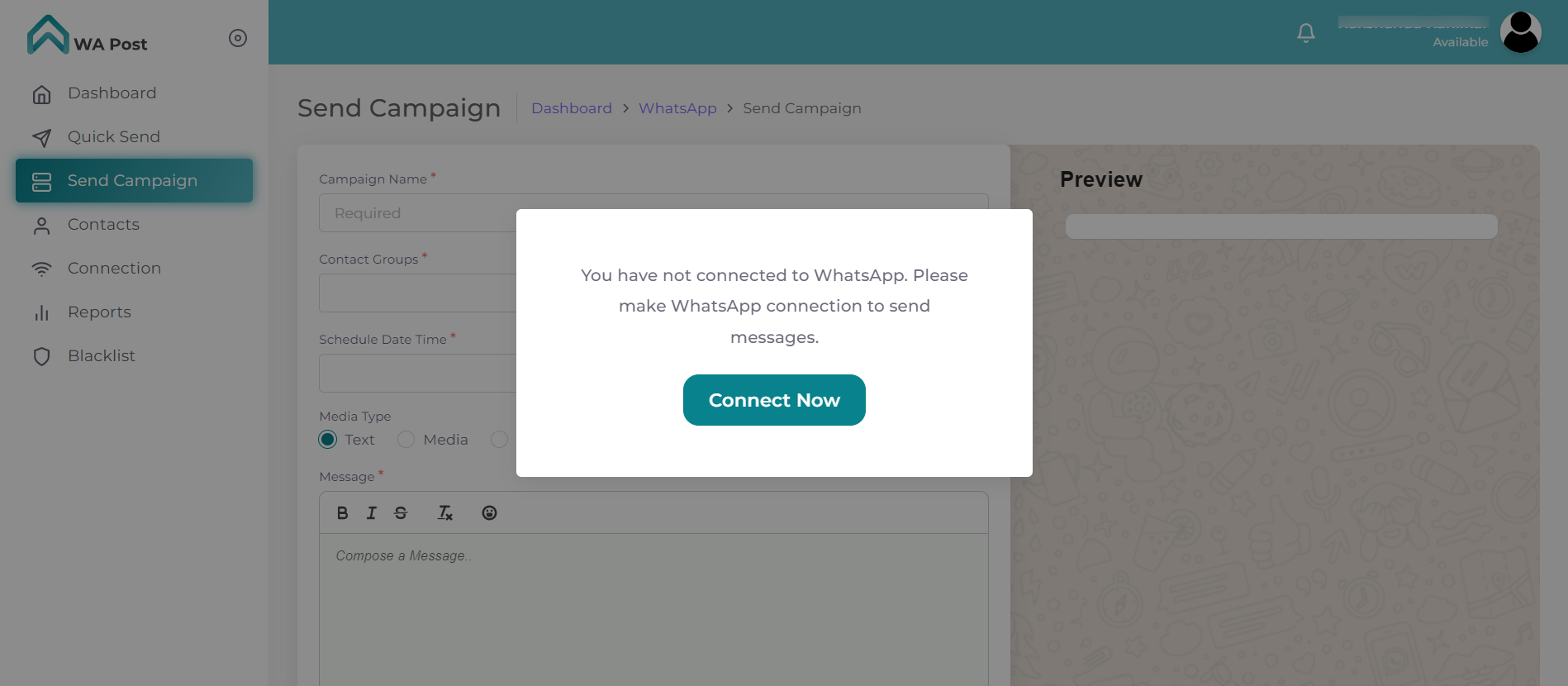This screenshot has height=686, width=1568.
Task: Go to Contacts in the sidebar
Action: click(x=103, y=225)
